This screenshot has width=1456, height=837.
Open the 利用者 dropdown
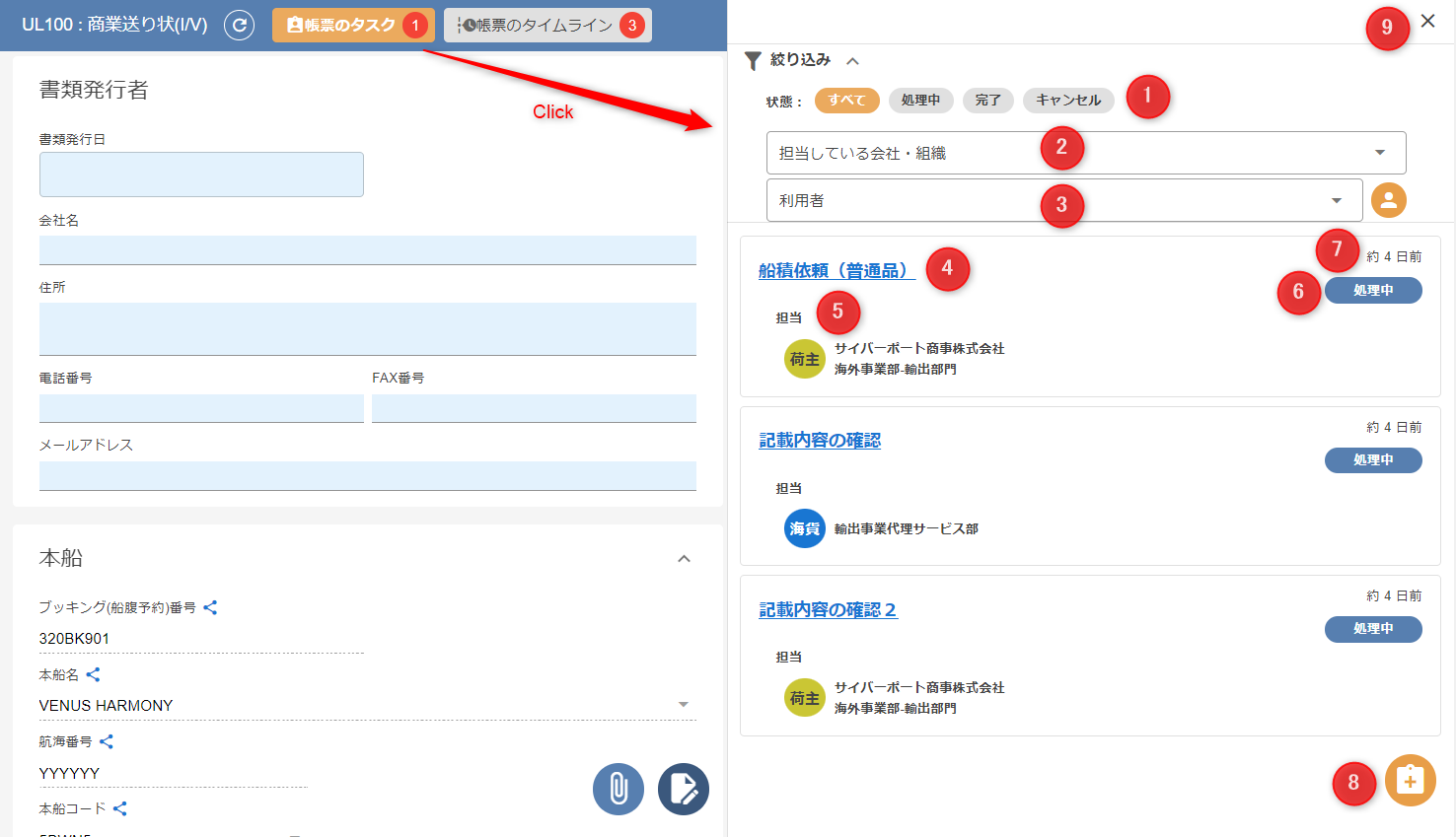click(x=1063, y=200)
